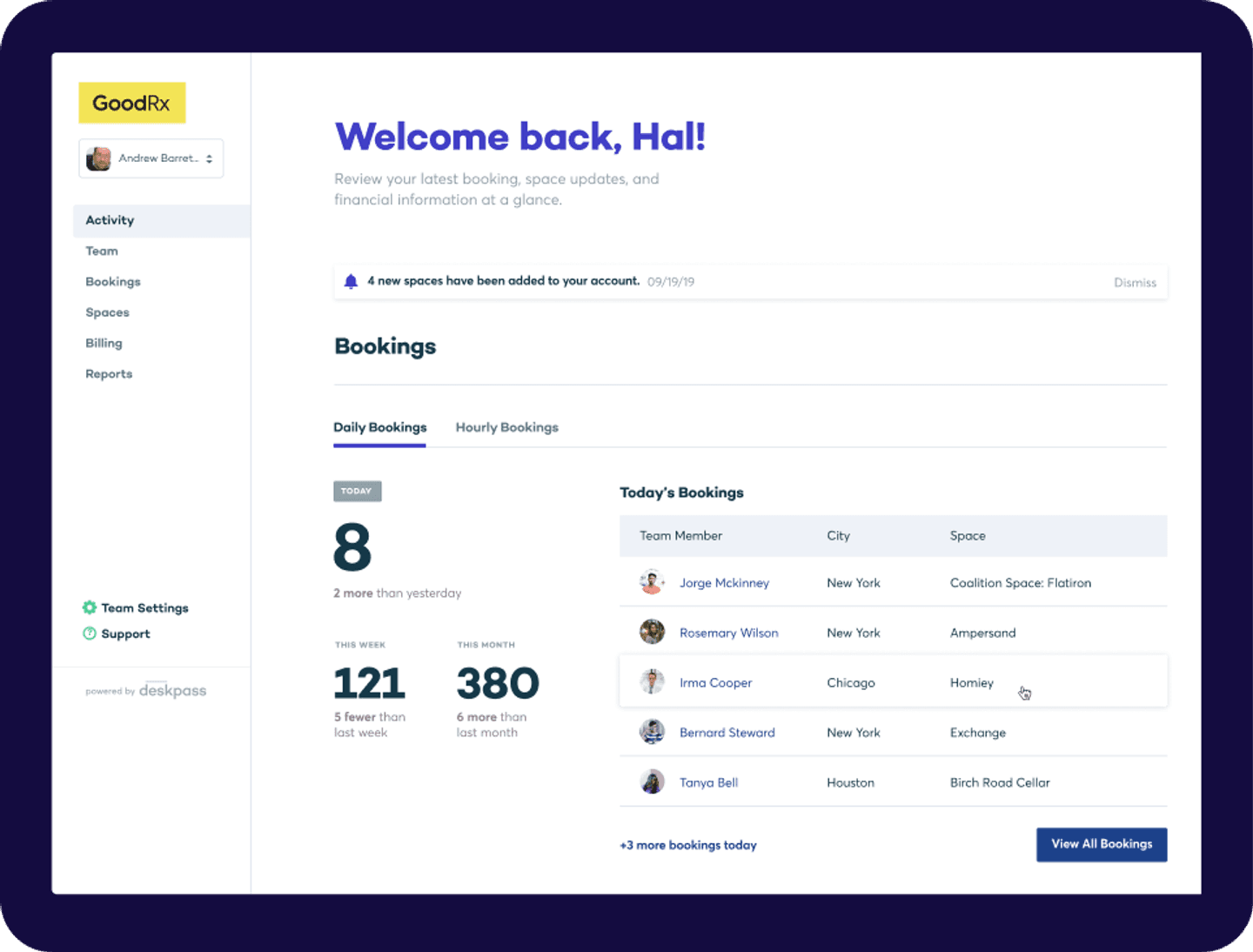Viewport: 1253px width, 952px height.
Task: Click Jorge Mckinney's avatar
Action: pos(652,582)
